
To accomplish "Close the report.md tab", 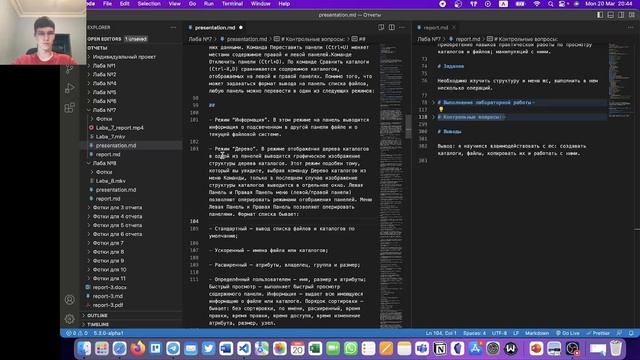I will click(x=453, y=27).
